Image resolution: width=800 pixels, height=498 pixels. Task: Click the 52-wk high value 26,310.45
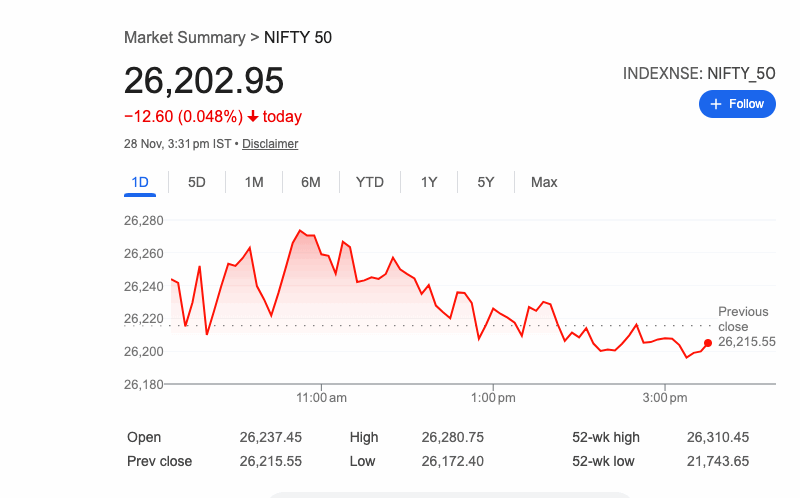(x=718, y=437)
